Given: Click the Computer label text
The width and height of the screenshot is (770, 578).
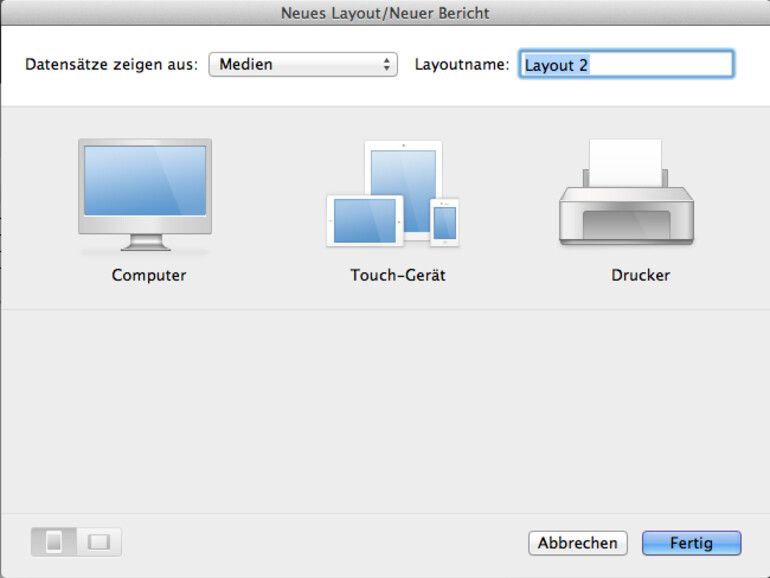Looking at the screenshot, I should [x=149, y=275].
